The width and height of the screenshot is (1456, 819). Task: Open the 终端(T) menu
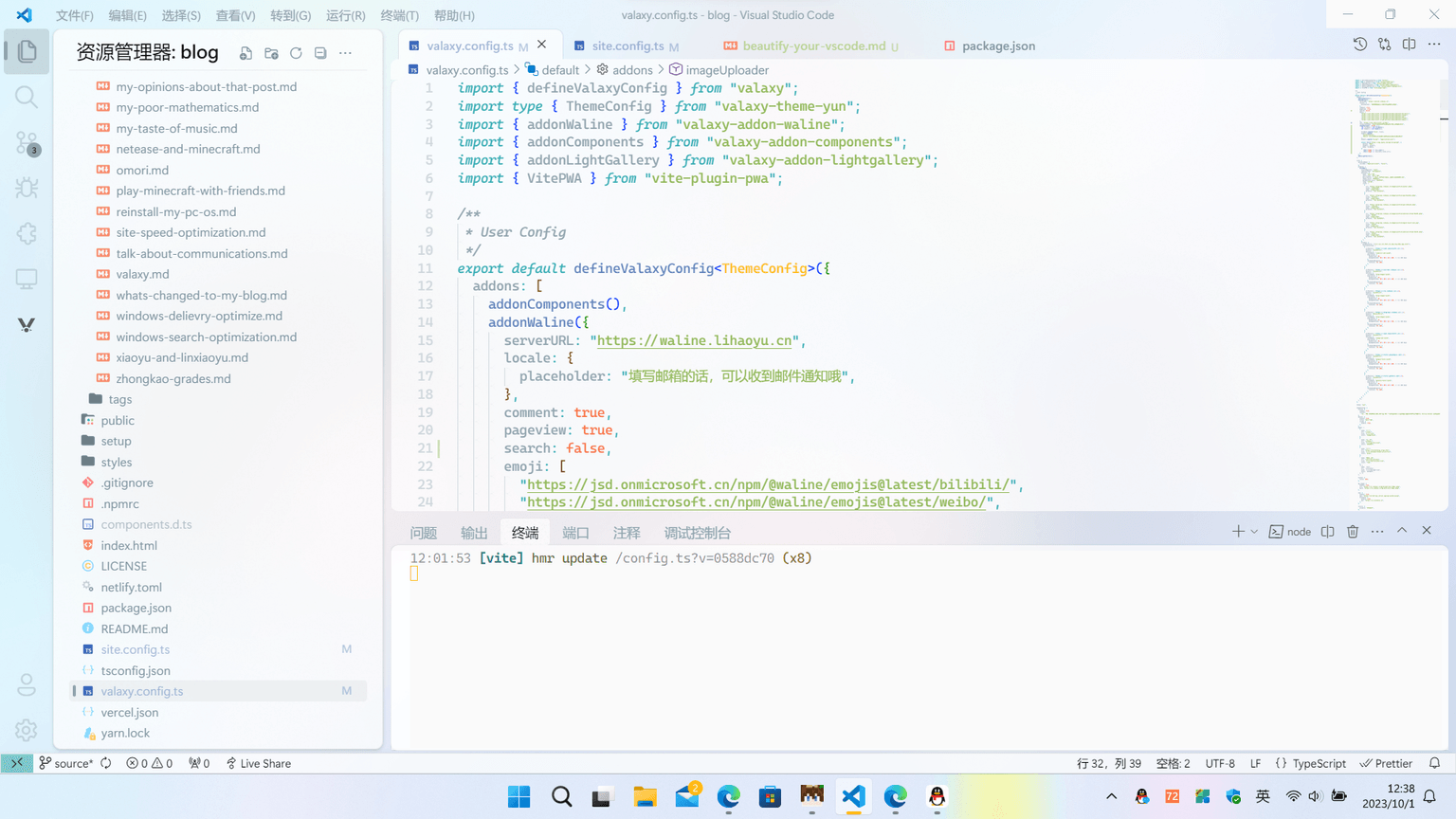pos(399,15)
